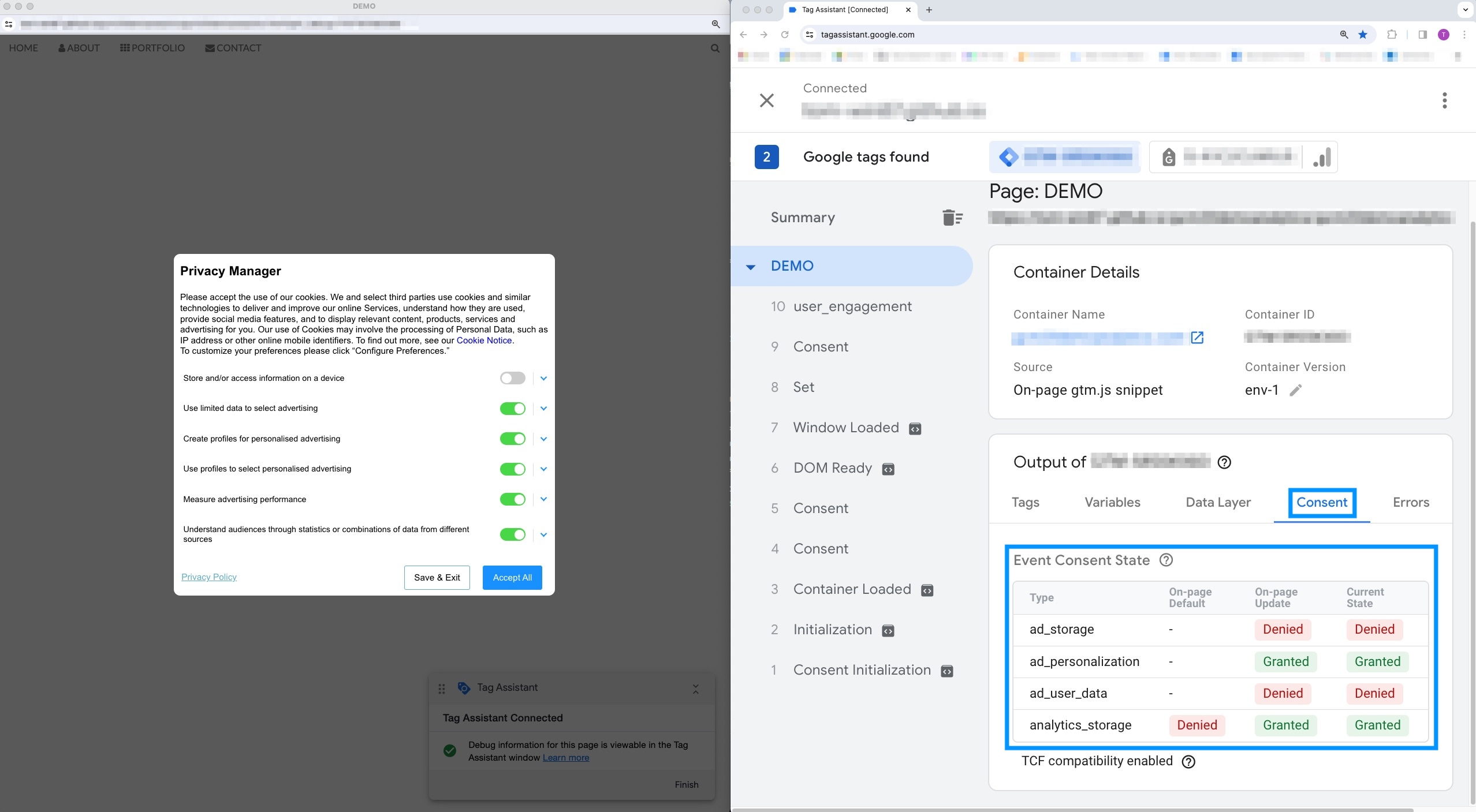
Task: Select the Consent tab
Action: point(1322,502)
